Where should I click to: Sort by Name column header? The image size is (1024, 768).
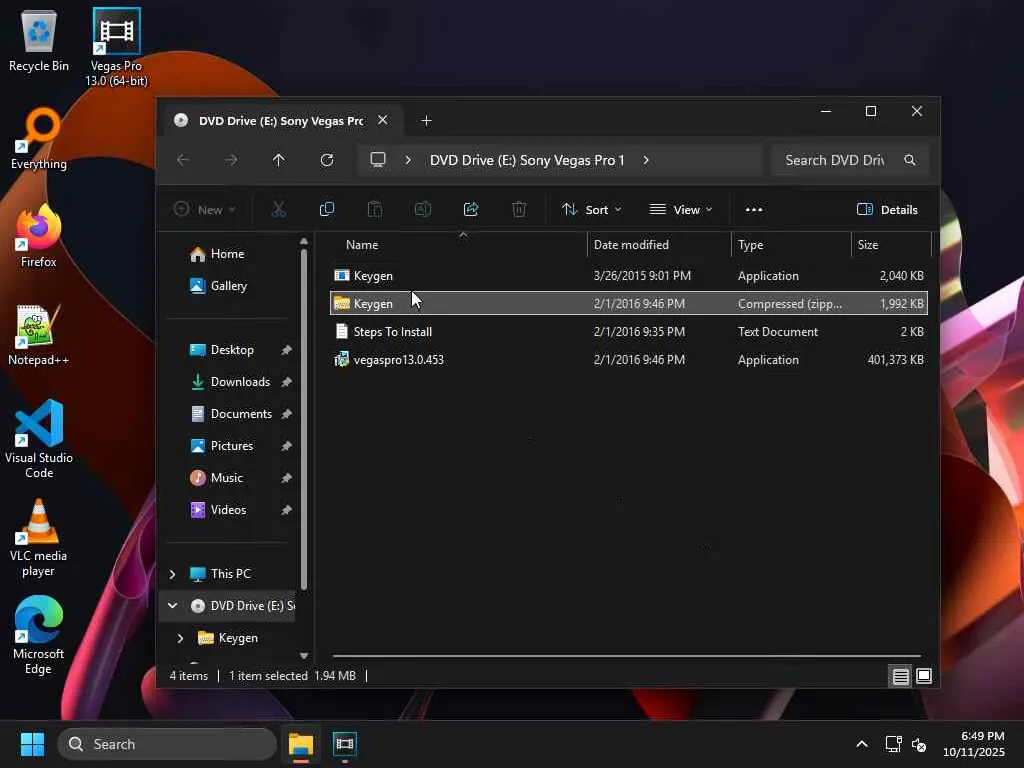460,245
